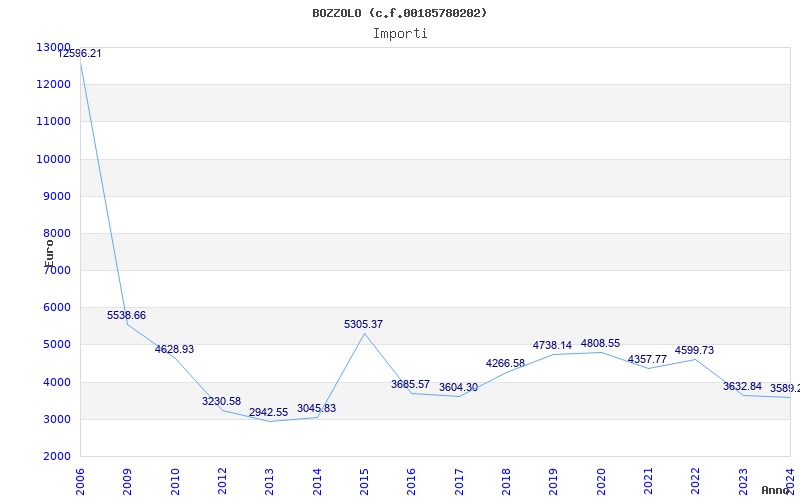Click the 13000 y-axis tick label
This screenshot has height=500, width=800.
(x=53, y=47)
